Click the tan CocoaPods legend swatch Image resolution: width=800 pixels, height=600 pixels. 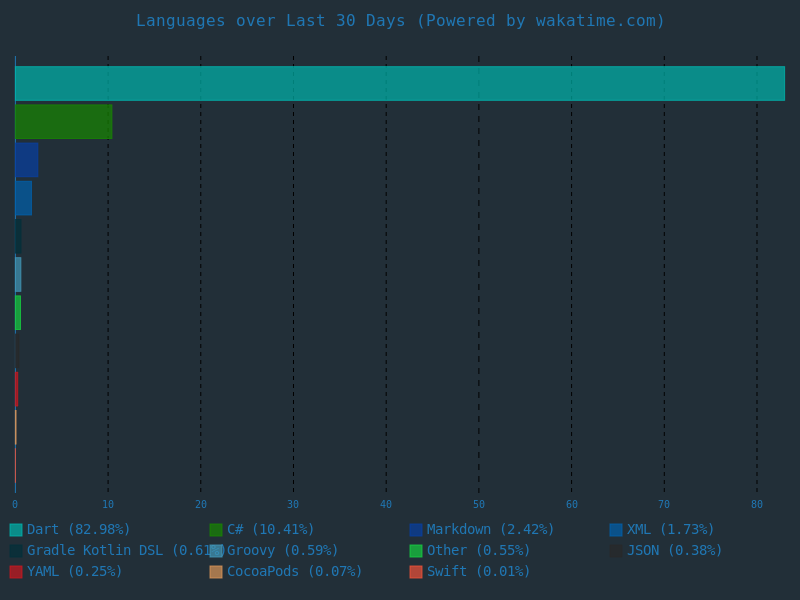[x=216, y=572]
